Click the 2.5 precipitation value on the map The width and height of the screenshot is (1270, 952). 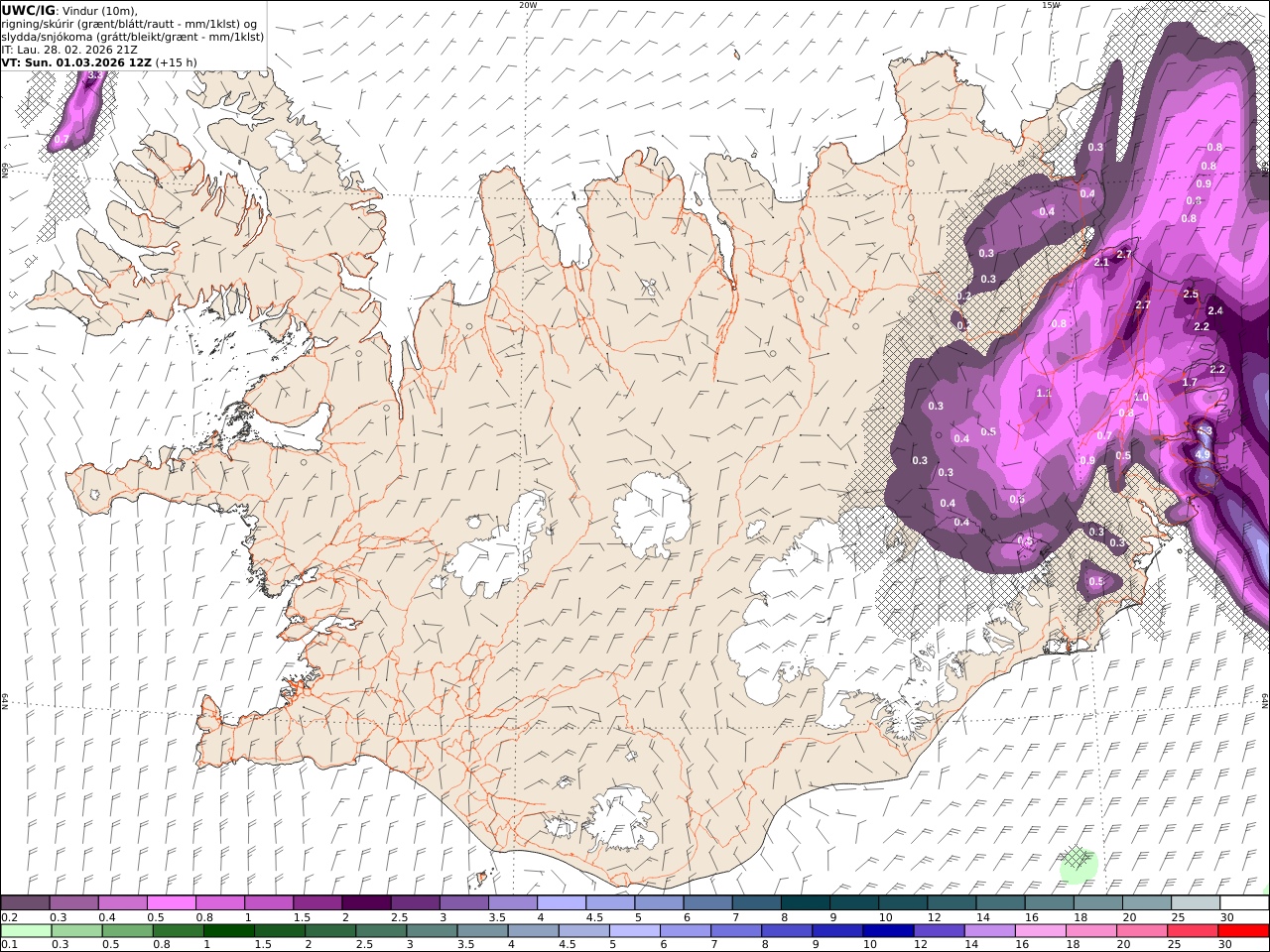[1191, 295]
